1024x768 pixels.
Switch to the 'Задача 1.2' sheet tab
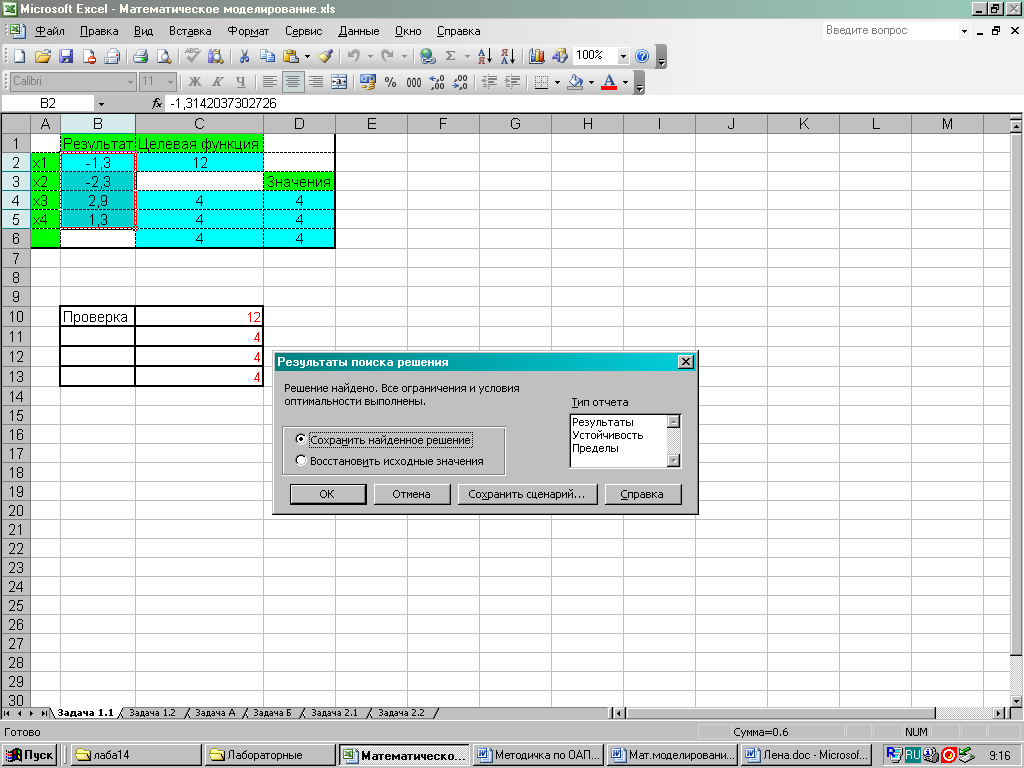tap(152, 712)
